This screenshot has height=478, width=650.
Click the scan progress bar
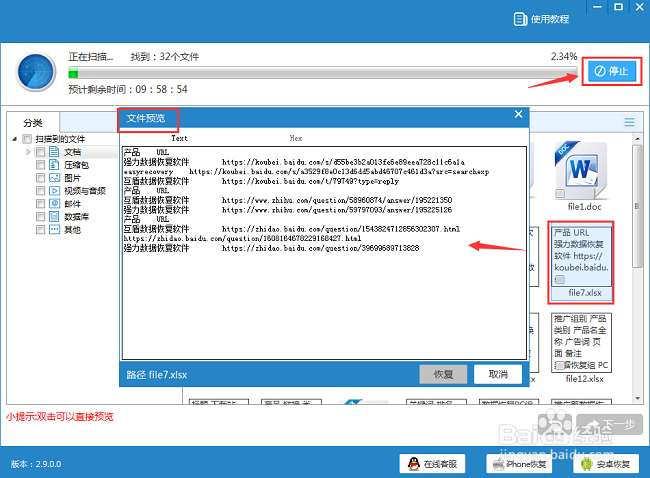click(323, 73)
